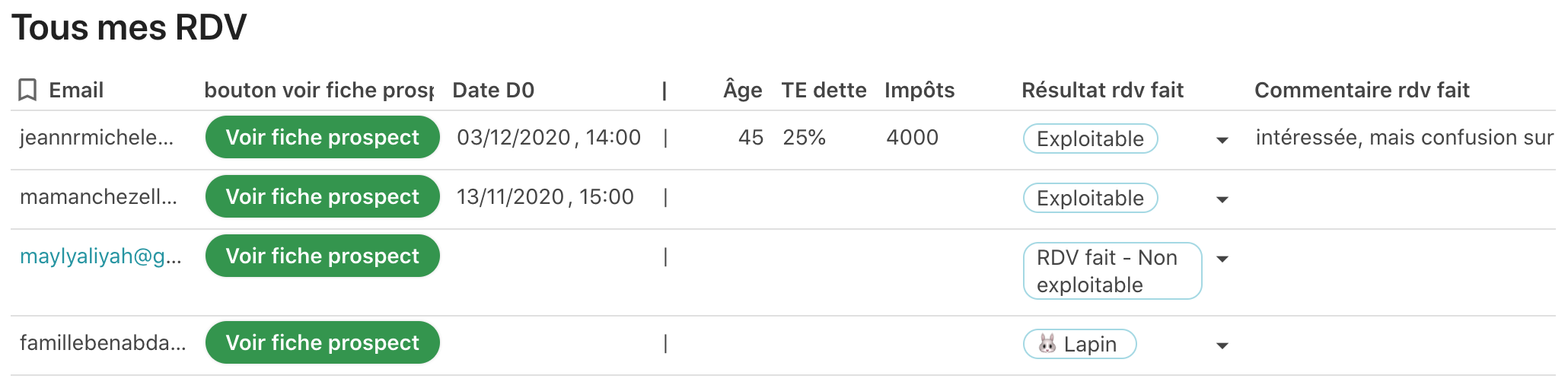Viewport: 1568px width, 385px height.
Task: Click Voir fiche prospect for jeannrmichele
Action: click(x=323, y=137)
